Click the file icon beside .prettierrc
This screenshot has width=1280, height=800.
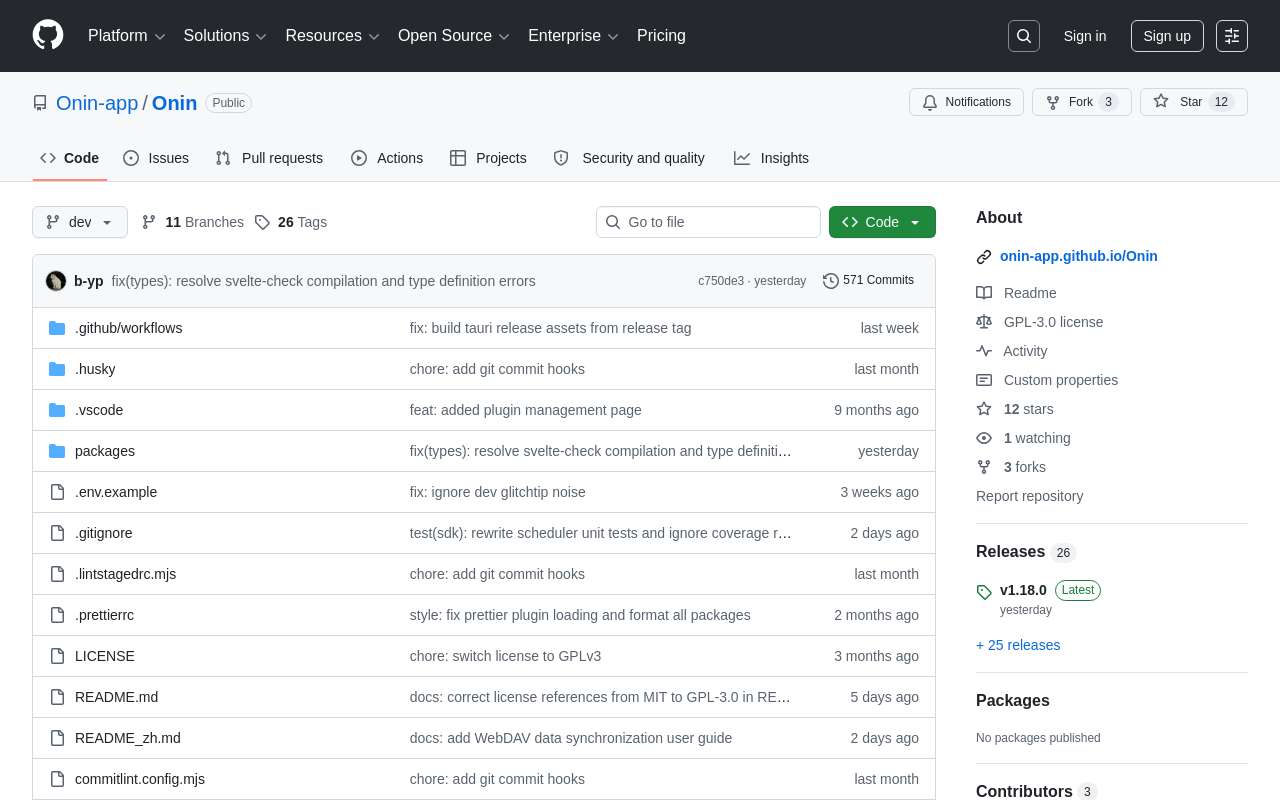pos(57,615)
